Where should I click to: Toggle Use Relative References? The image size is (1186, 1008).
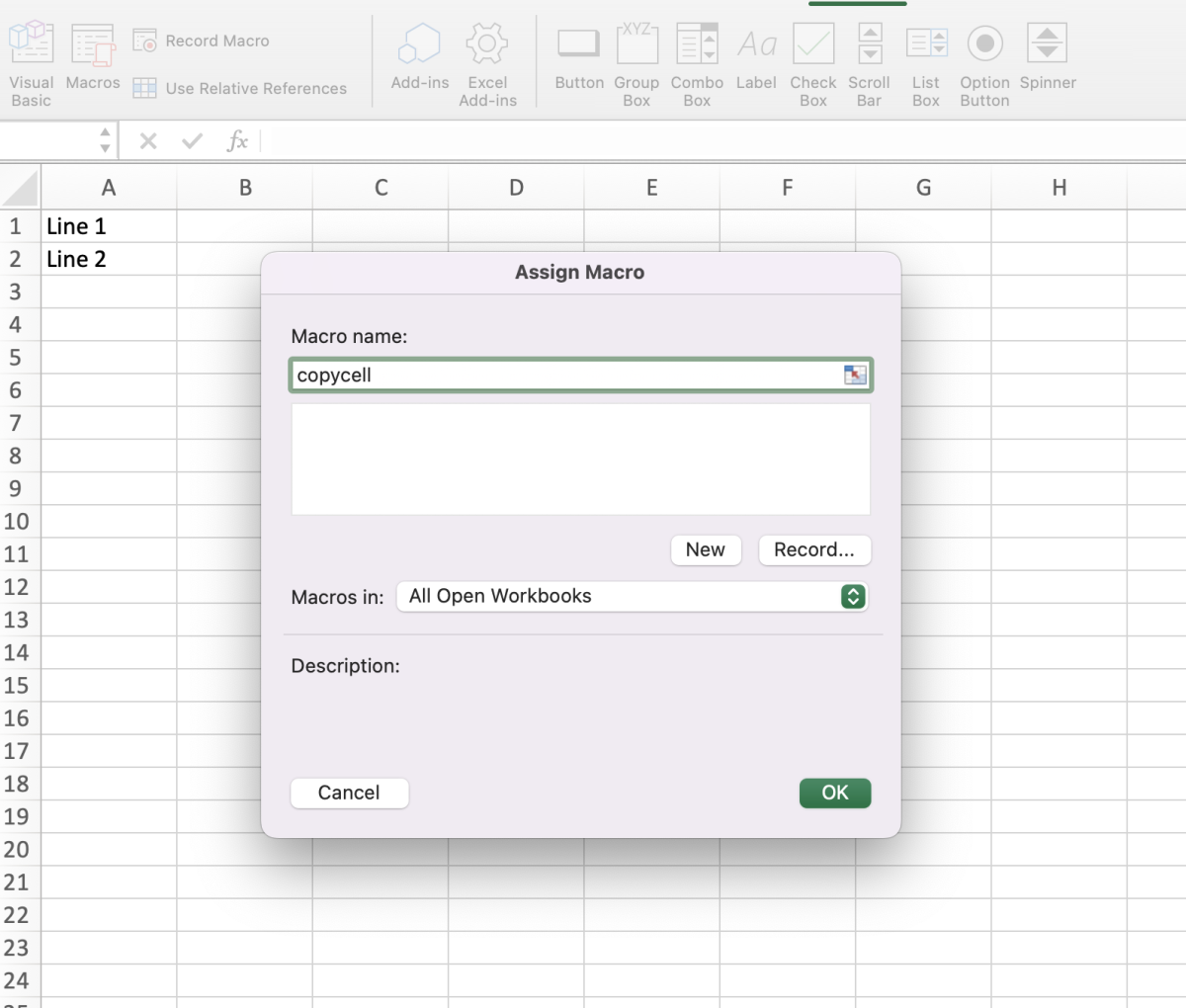[x=145, y=88]
